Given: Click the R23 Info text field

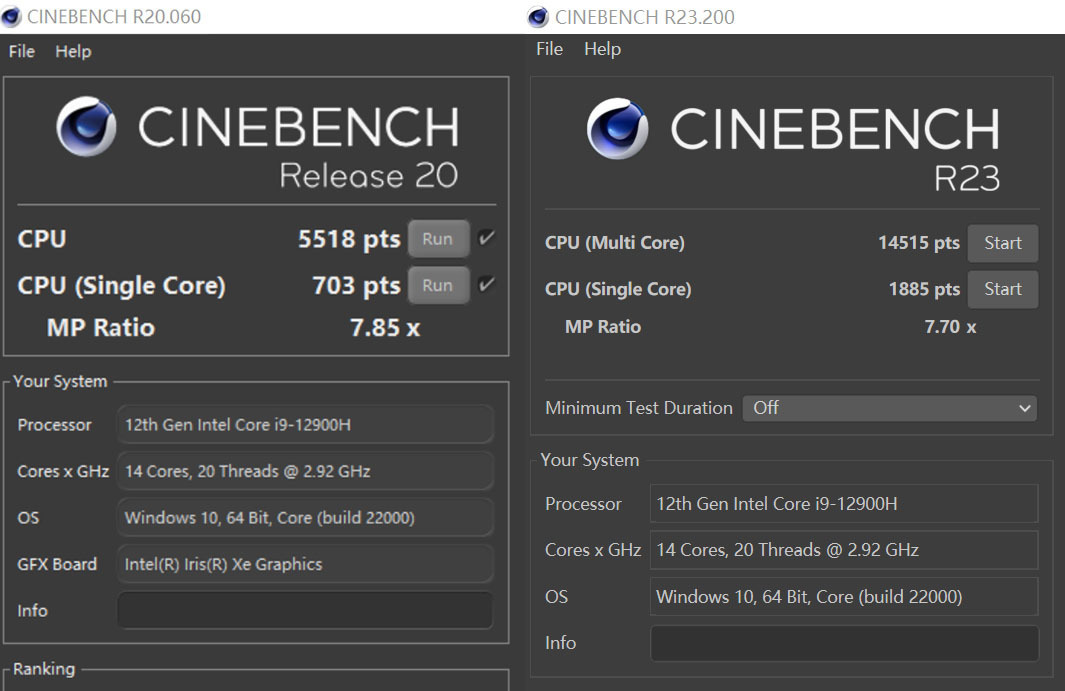Looking at the screenshot, I should tap(844, 643).
